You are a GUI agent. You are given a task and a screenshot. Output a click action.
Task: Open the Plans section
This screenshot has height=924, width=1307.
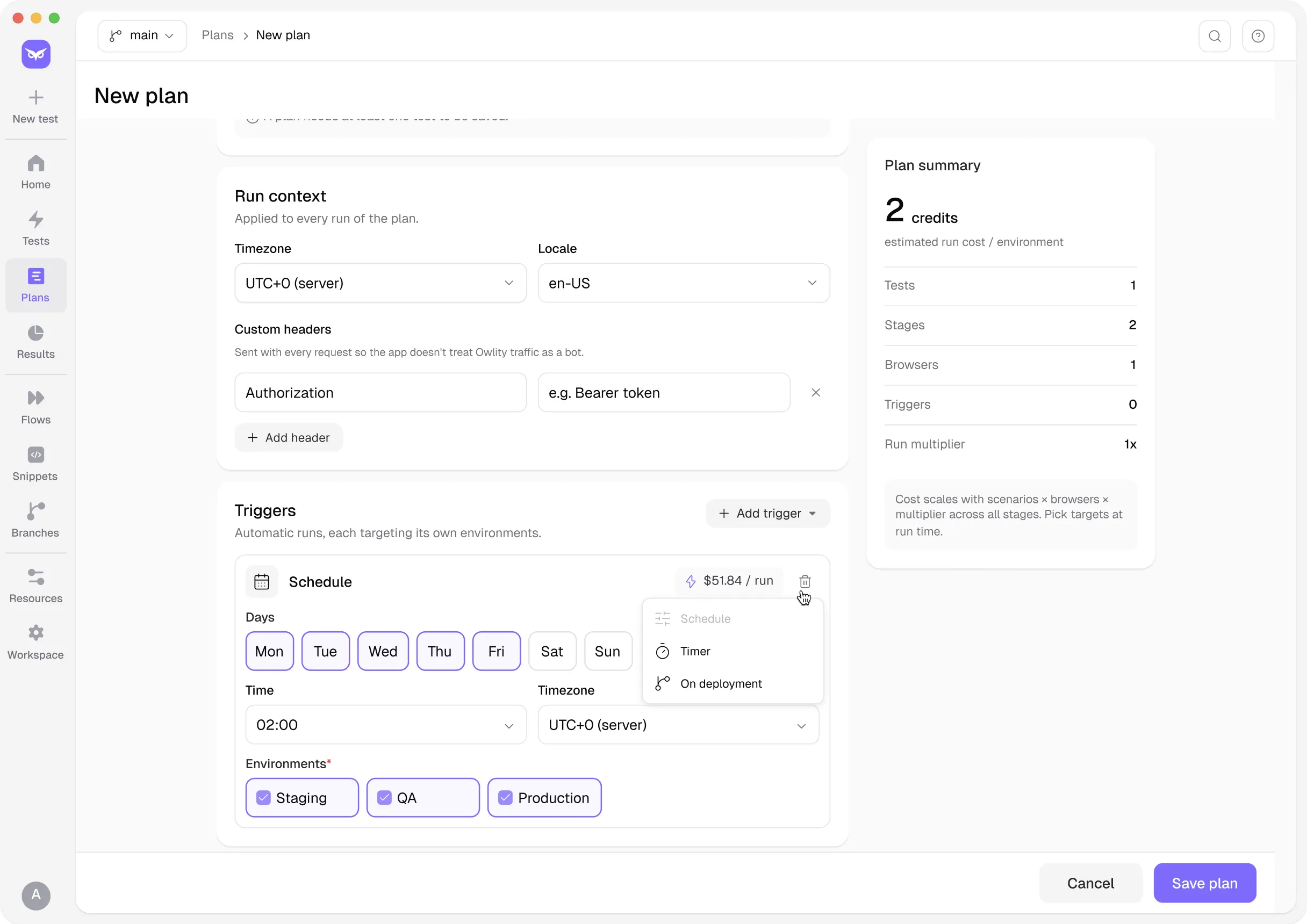[x=36, y=285]
